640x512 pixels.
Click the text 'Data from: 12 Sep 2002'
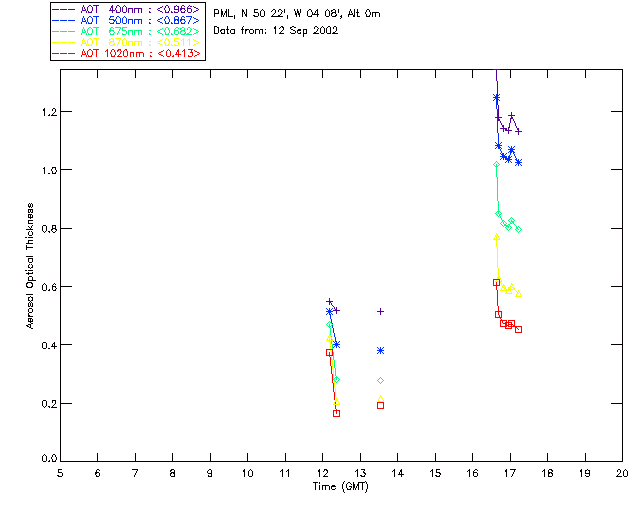[276, 31]
